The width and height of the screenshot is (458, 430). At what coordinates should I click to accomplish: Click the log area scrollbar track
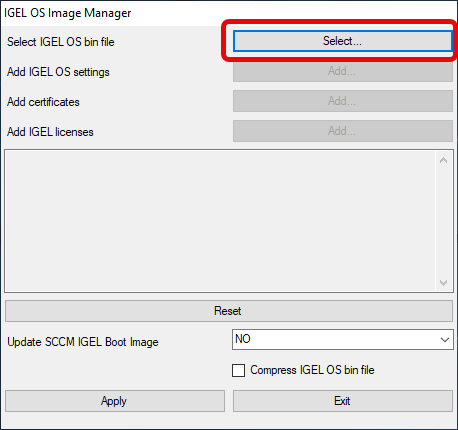pyautogui.click(x=443, y=221)
